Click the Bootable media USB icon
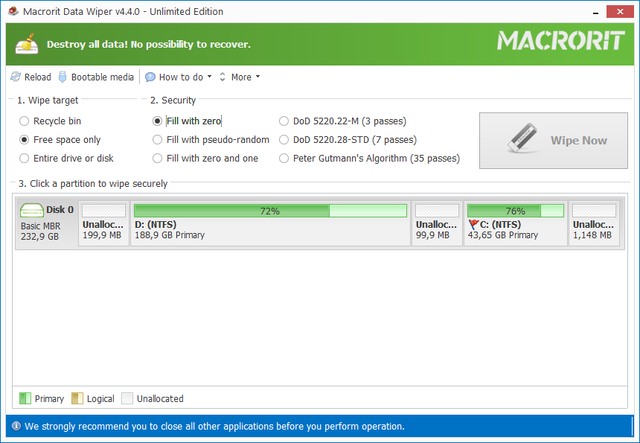 coord(62,77)
